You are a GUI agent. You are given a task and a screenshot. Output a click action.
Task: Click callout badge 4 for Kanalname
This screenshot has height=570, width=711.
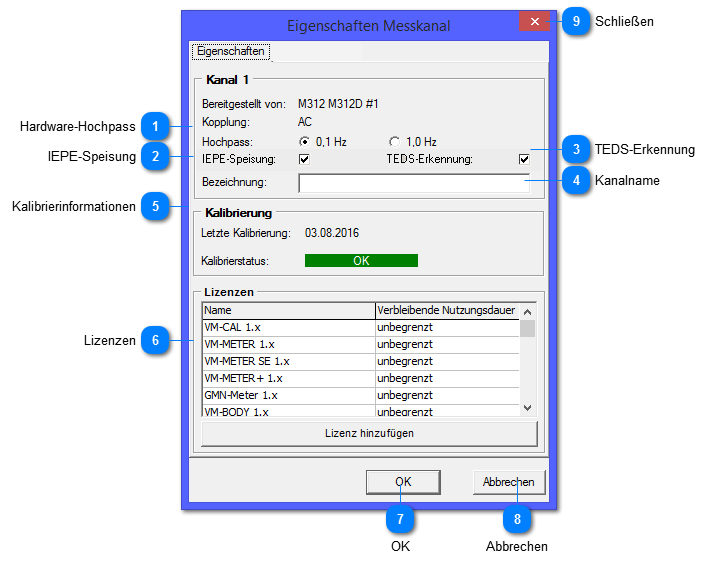574,180
